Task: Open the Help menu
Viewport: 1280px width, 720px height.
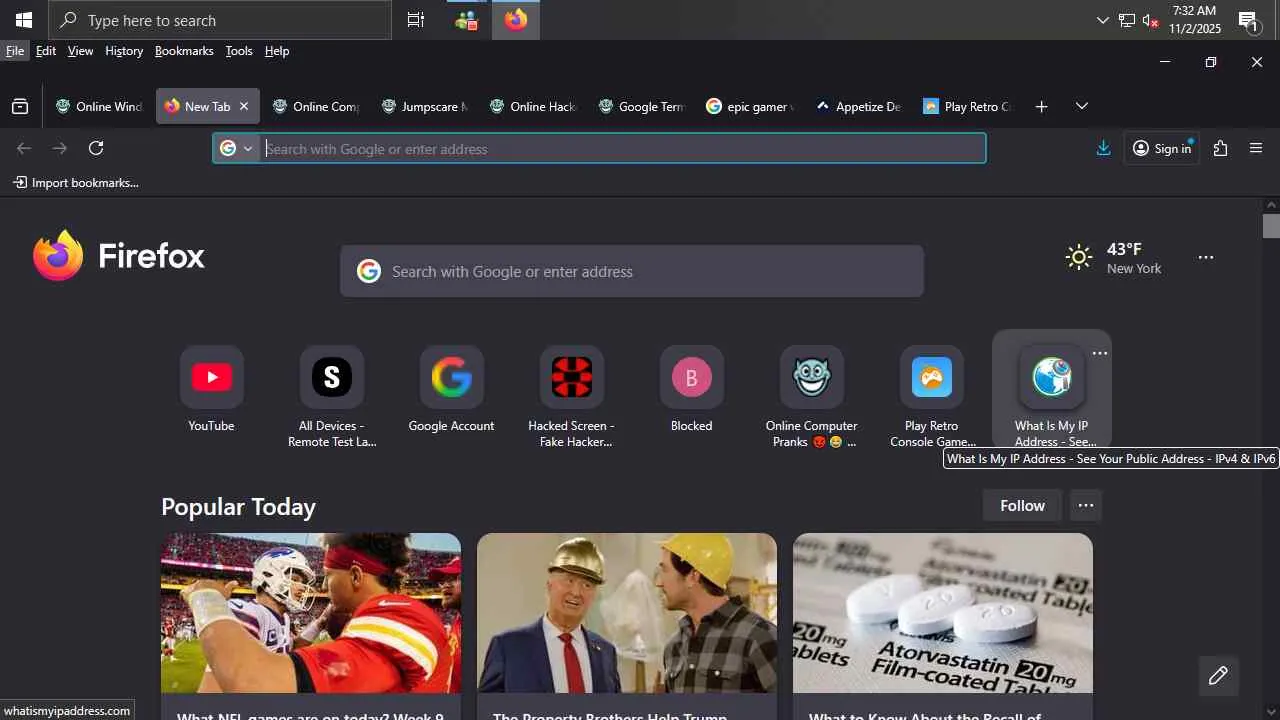Action: click(x=277, y=51)
